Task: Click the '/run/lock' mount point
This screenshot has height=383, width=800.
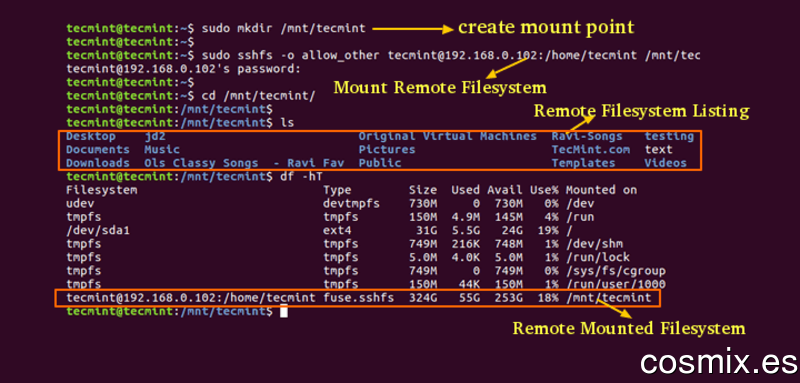Action: coord(597,257)
